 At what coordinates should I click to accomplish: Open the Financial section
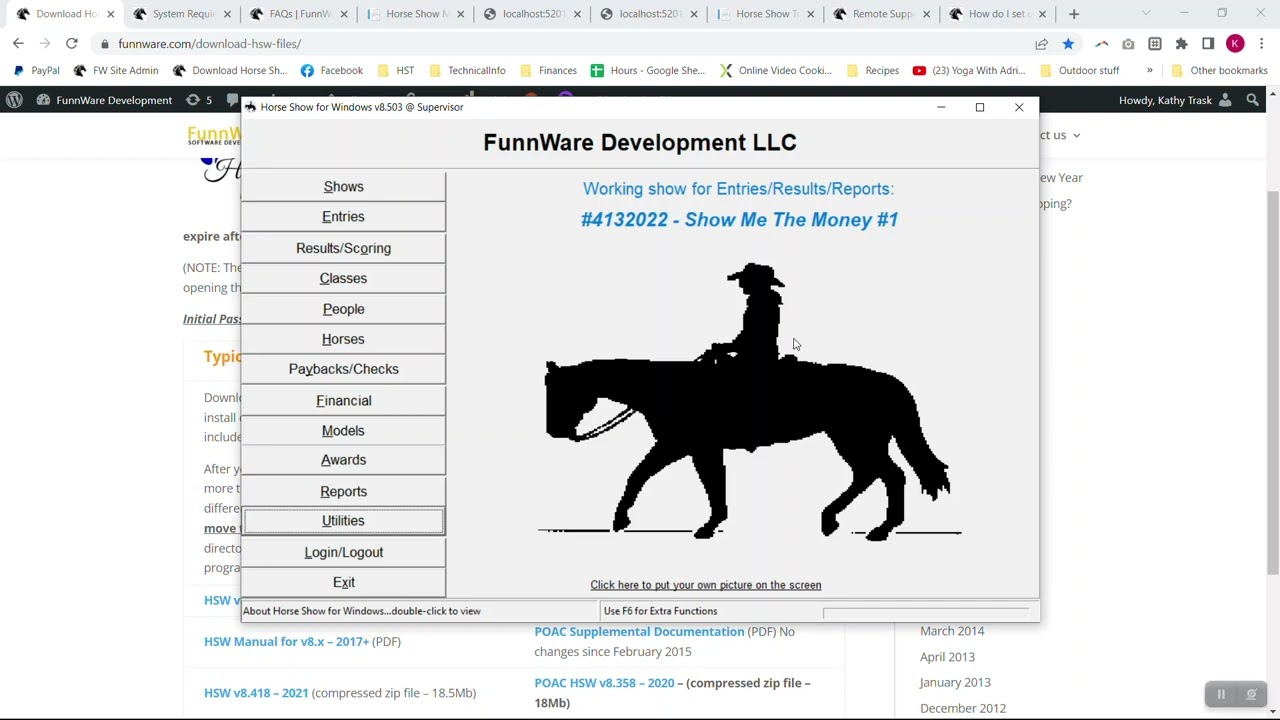tap(343, 400)
